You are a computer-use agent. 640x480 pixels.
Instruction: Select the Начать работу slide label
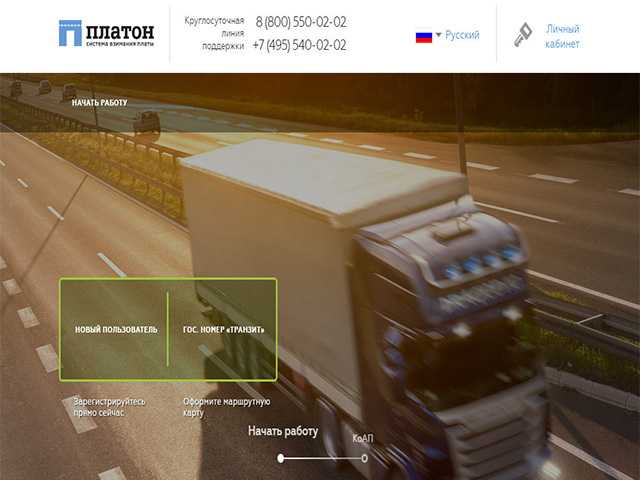(283, 431)
